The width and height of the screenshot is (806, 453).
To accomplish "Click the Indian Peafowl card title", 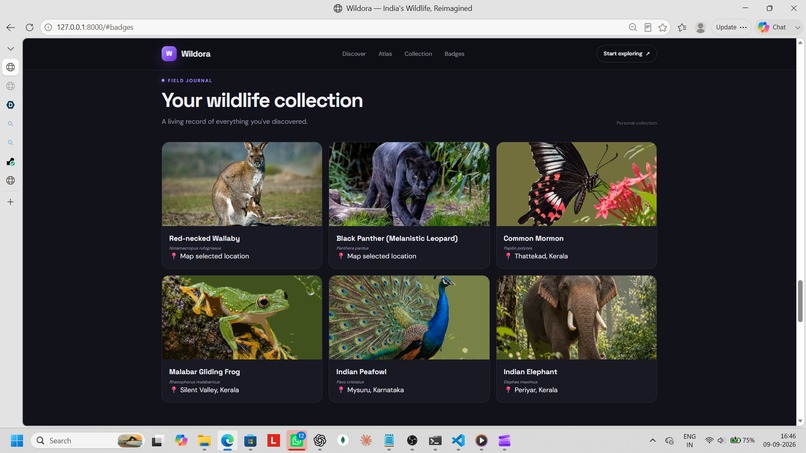I will pos(361,371).
